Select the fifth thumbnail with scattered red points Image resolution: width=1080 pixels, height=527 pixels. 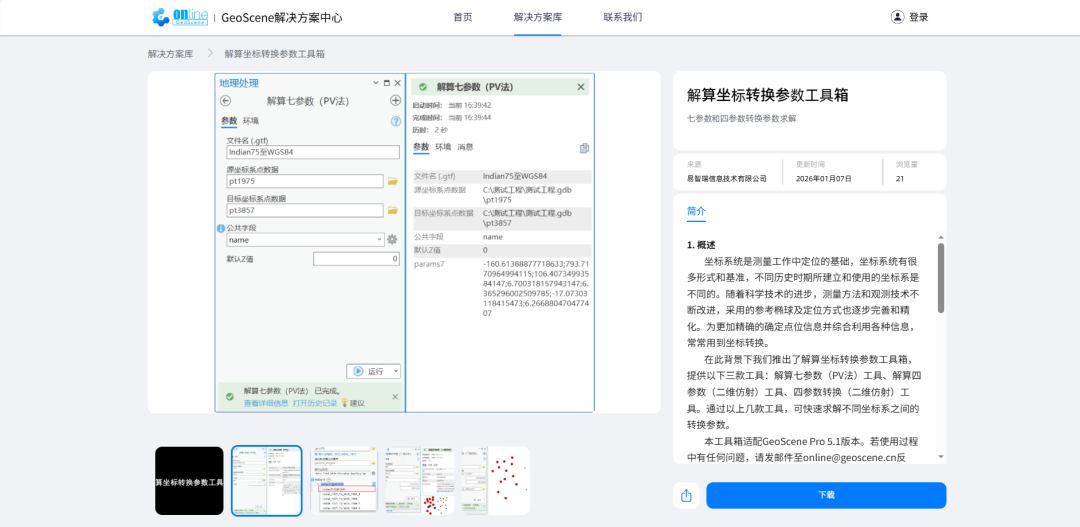(x=496, y=481)
